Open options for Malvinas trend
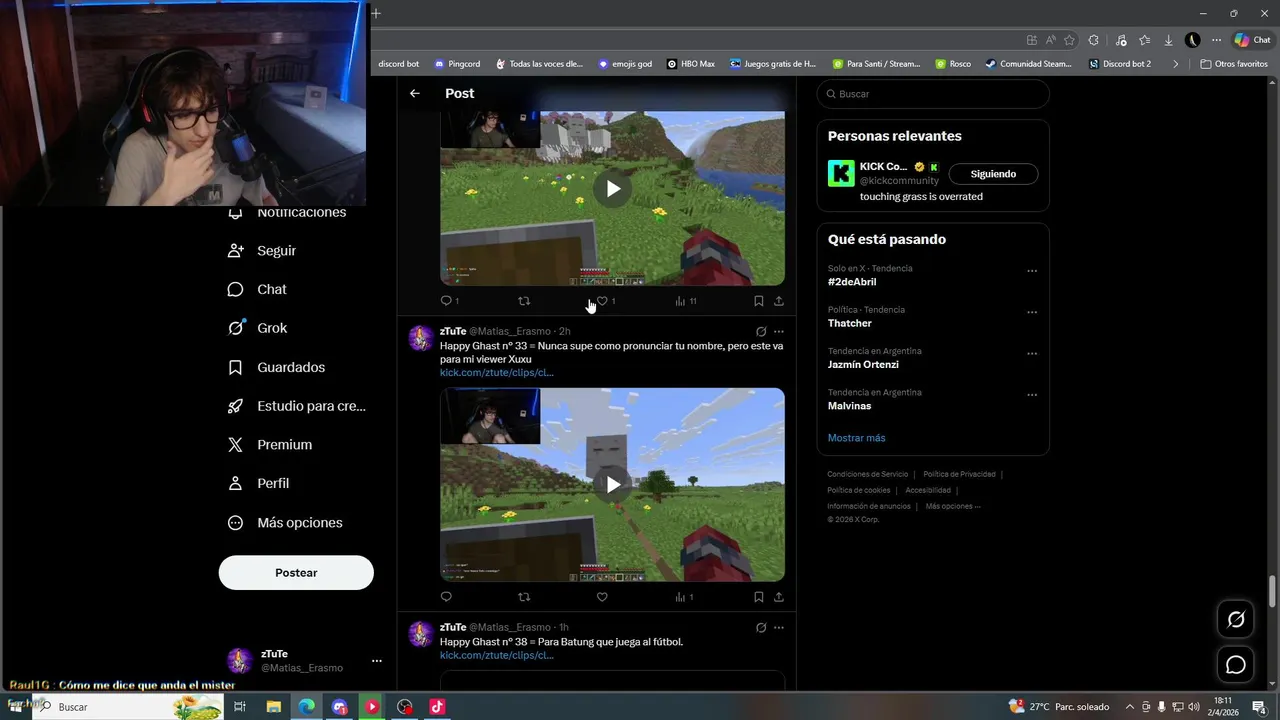Viewport: 1280px width, 720px height. [1032, 395]
